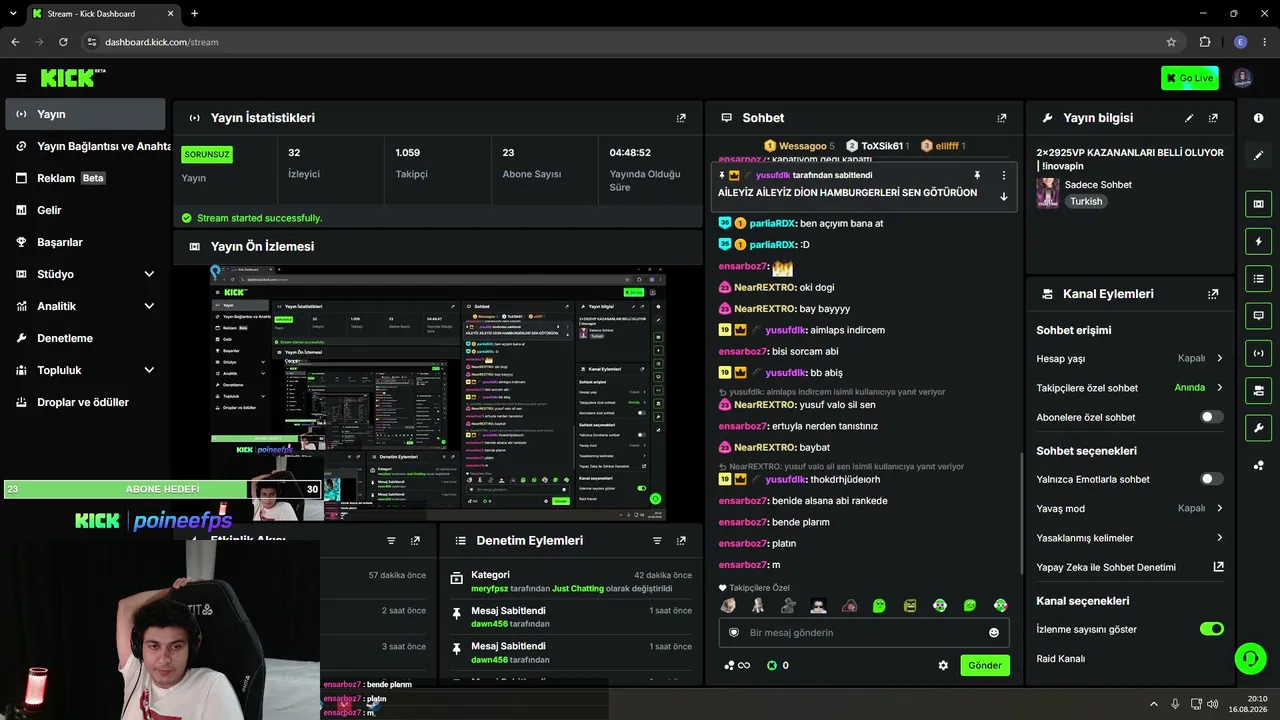Select Yayın in the sidebar
Screen dimensions: 1280x720
tap(85, 114)
